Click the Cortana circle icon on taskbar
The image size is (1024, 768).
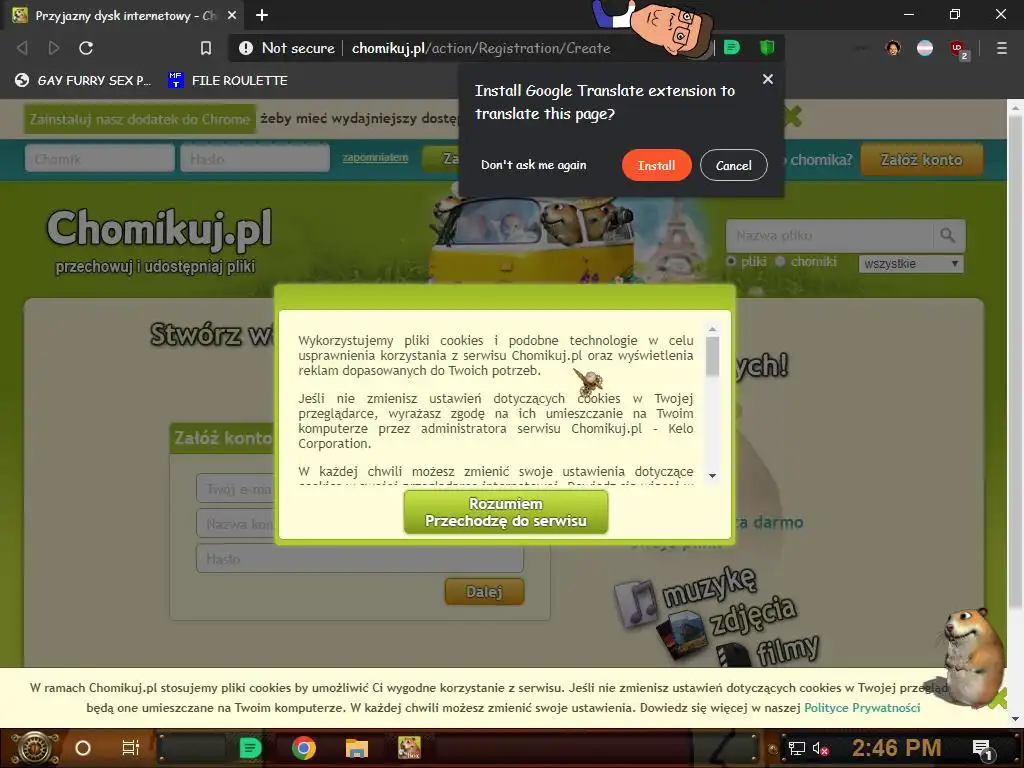point(83,748)
